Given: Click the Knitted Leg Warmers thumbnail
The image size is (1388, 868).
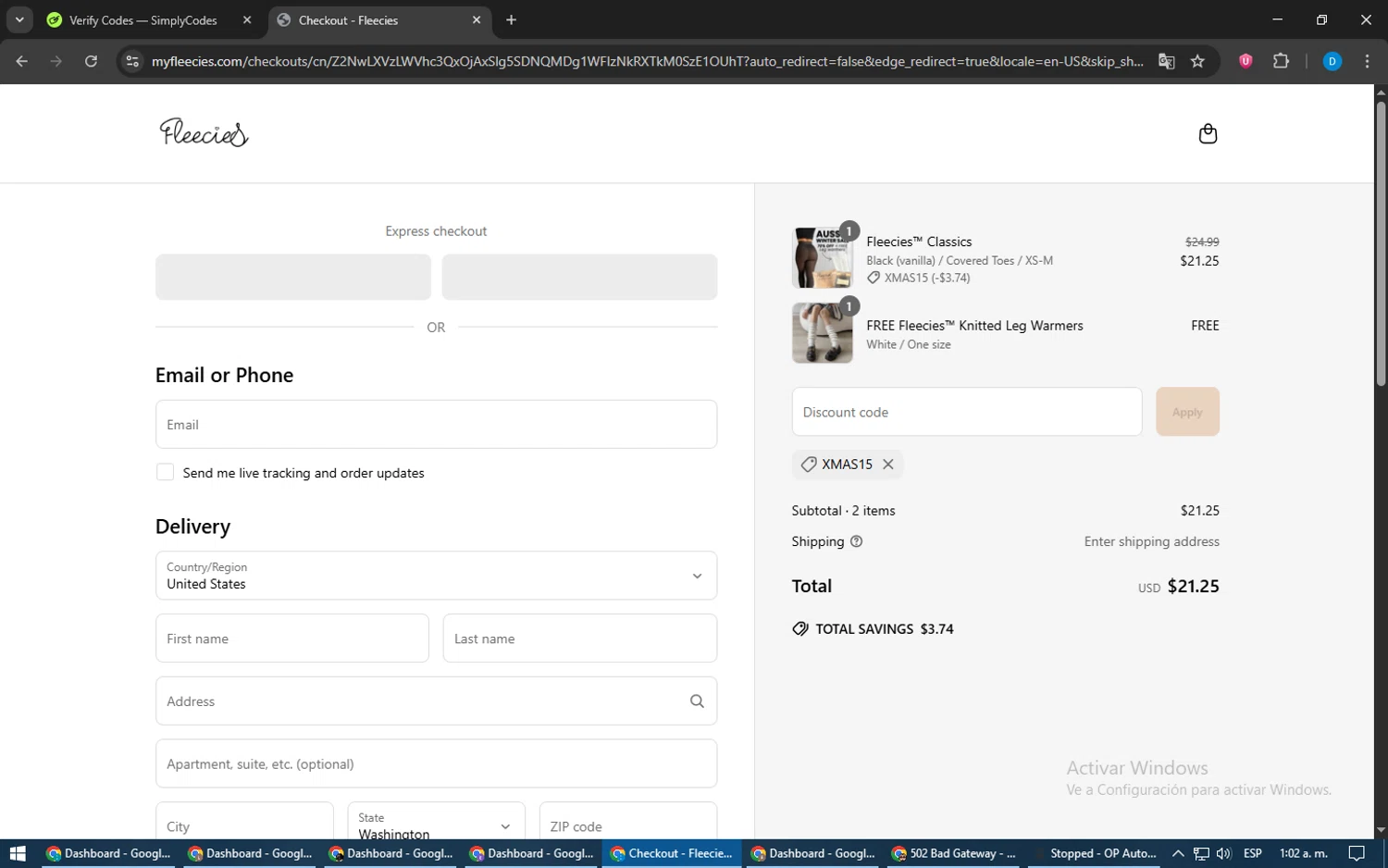Looking at the screenshot, I should [x=823, y=333].
